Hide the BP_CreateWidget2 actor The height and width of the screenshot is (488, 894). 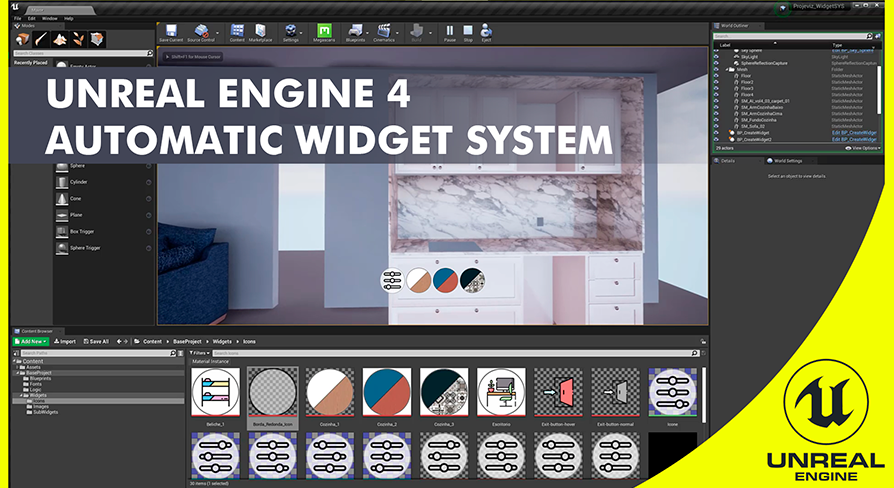716,139
